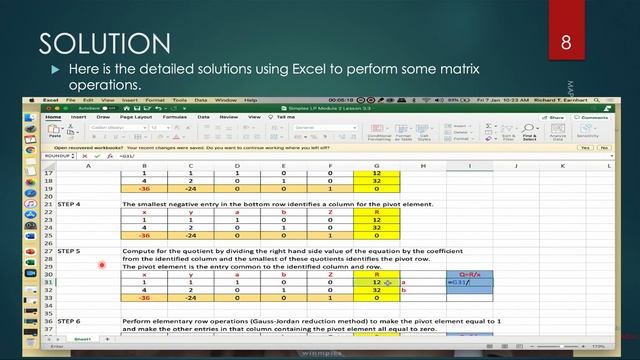This screenshot has width=640, height=360.
Task: Click the Sort & Filter icon
Action: pyautogui.click(x=508, y=132)
